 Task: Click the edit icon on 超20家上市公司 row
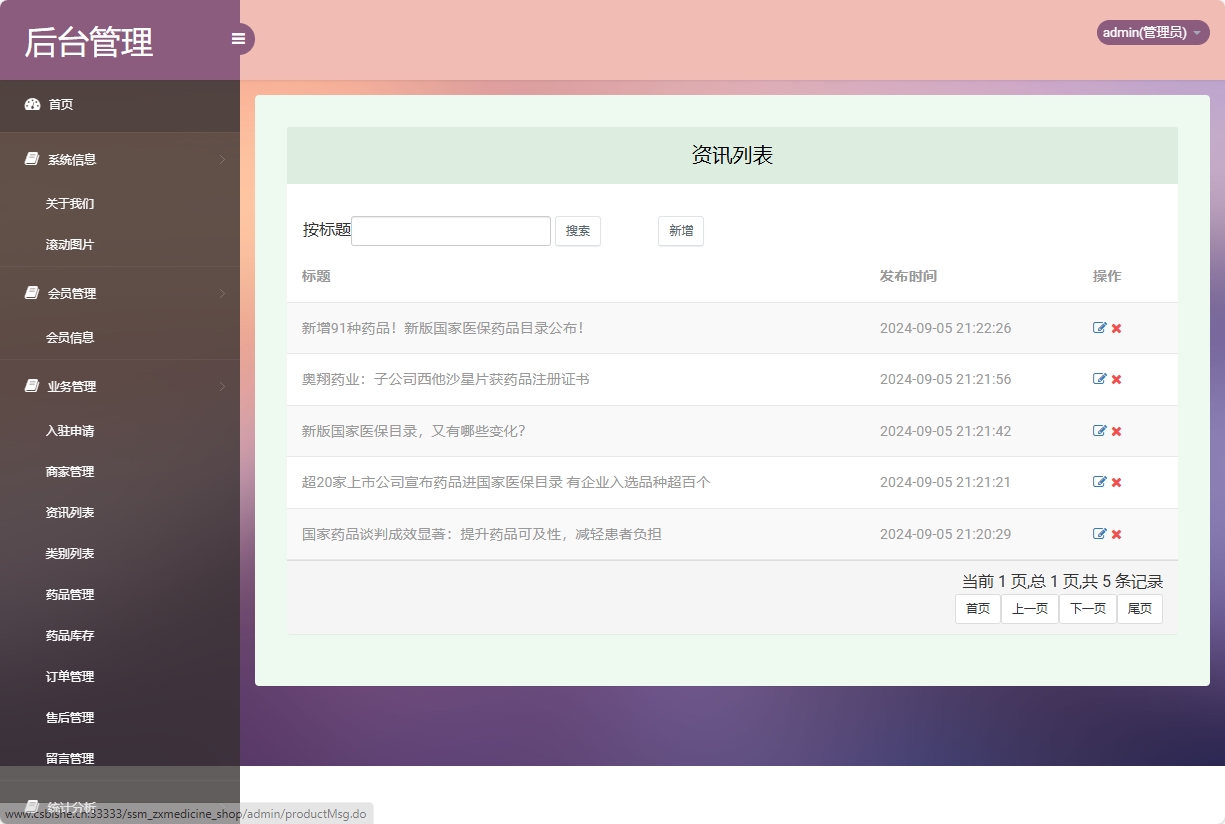tap(1100, 482)
